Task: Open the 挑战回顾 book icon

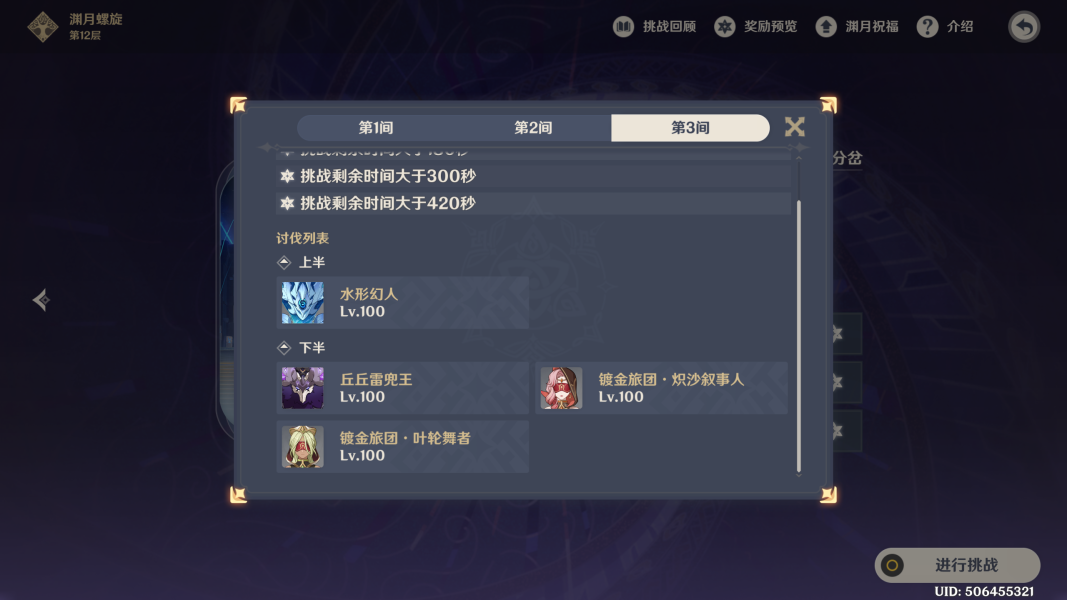Action: pos(623,27)
